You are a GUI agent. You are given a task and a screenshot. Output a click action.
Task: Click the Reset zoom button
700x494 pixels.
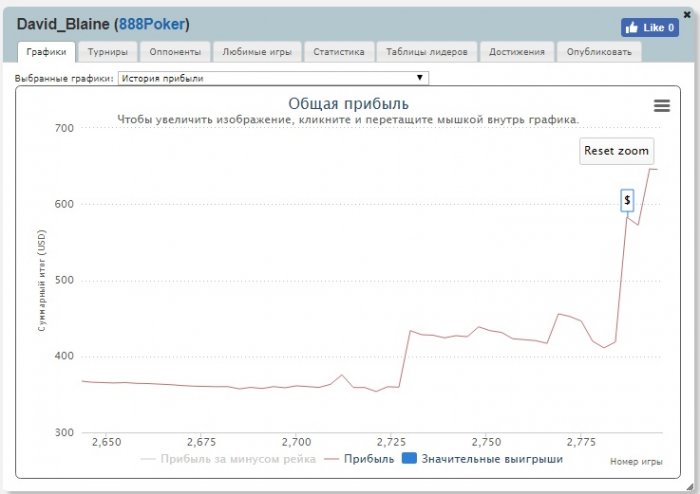tap(617, 151)
